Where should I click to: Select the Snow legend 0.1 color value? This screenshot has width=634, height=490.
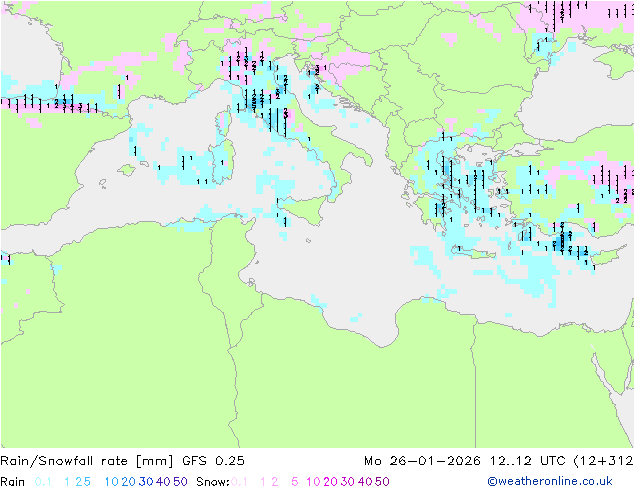239,482
